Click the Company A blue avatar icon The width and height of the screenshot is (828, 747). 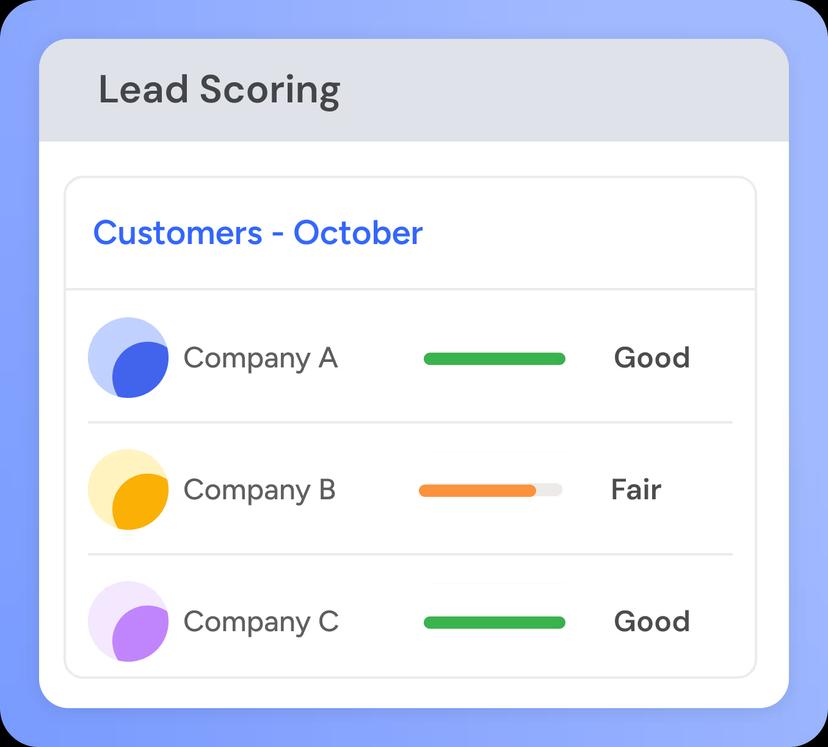click(x=128, y=357)
